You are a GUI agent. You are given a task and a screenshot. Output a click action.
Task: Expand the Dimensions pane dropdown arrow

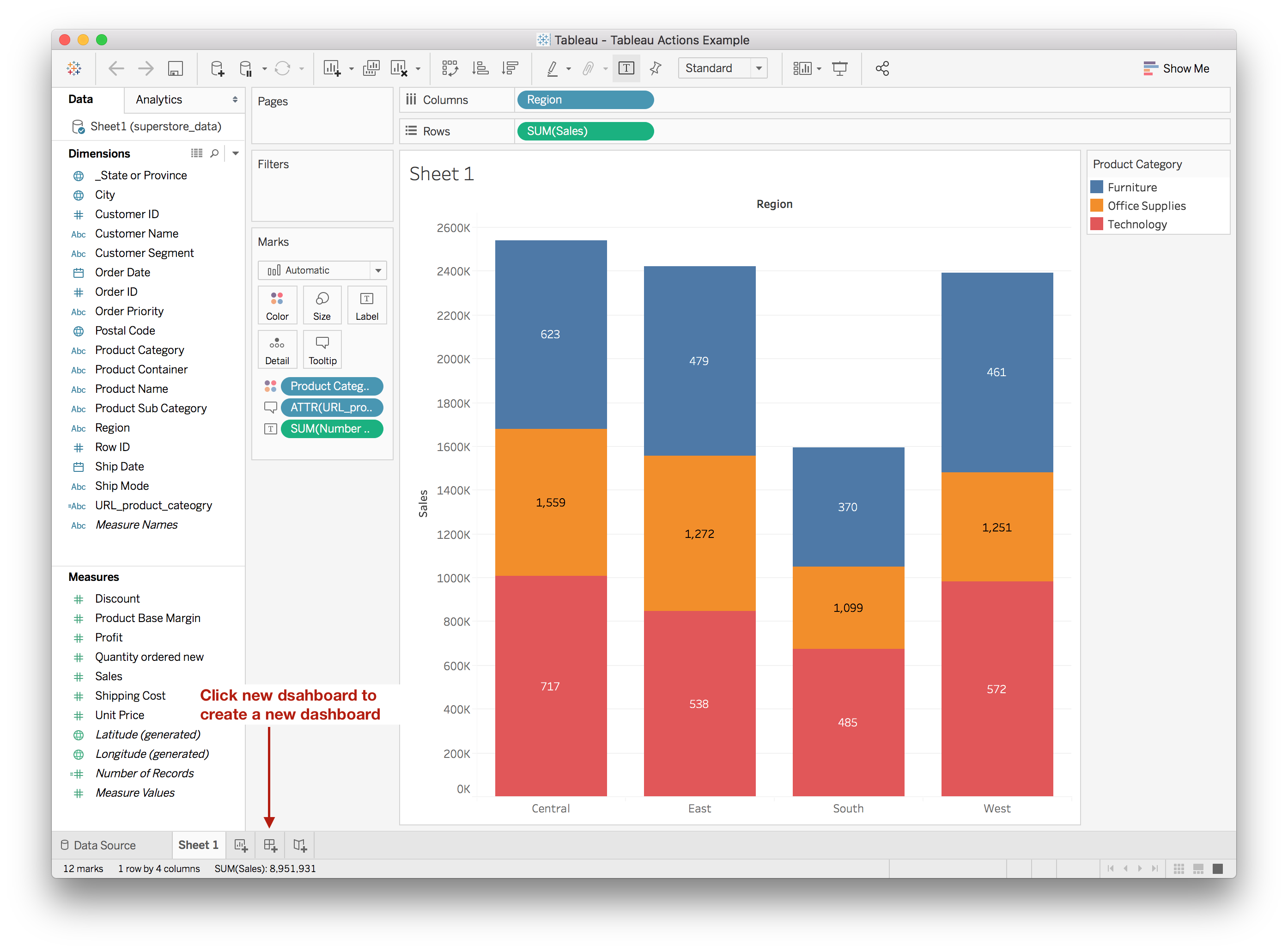point(235,153)
